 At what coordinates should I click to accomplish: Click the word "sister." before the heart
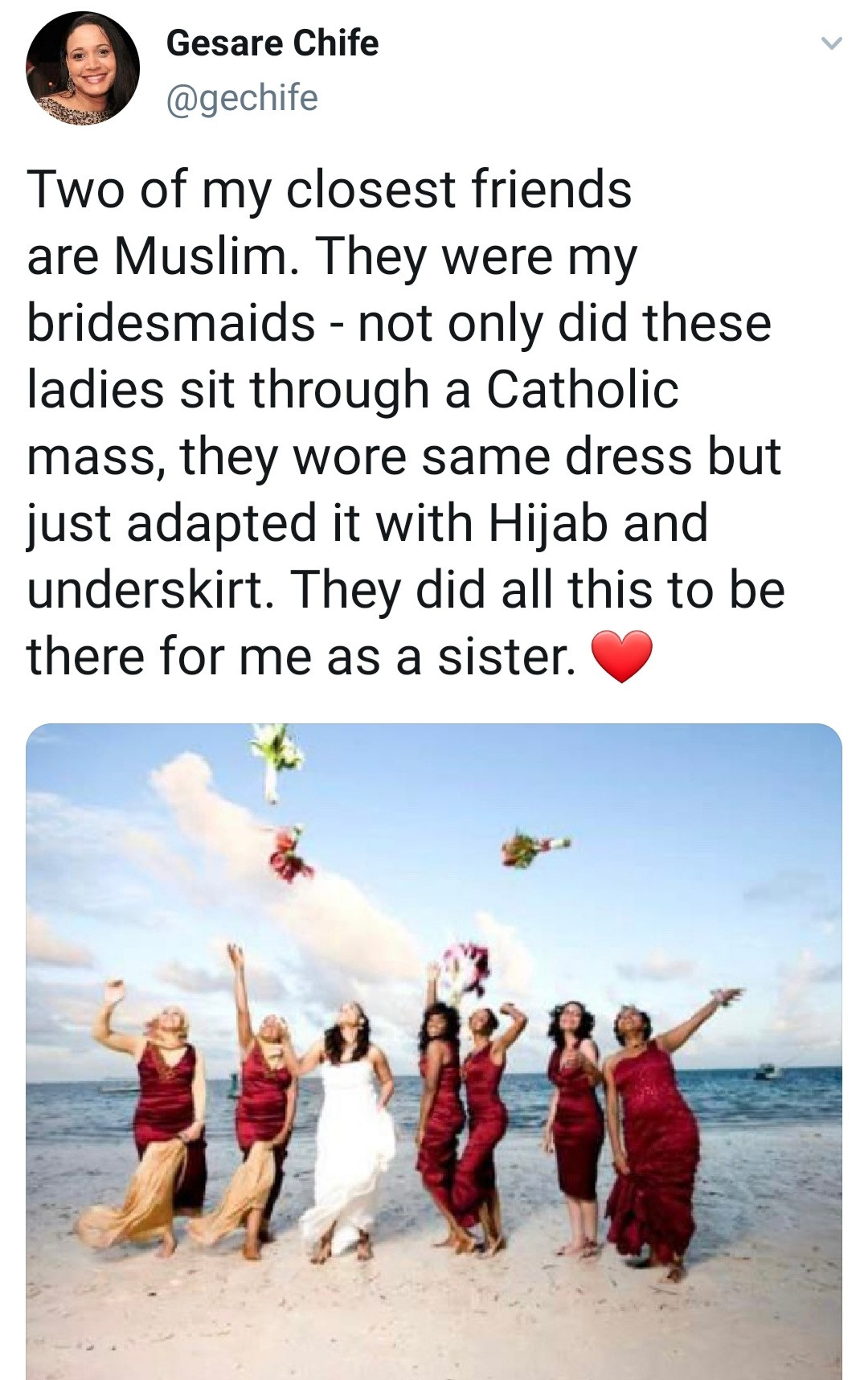coord(506,657)
